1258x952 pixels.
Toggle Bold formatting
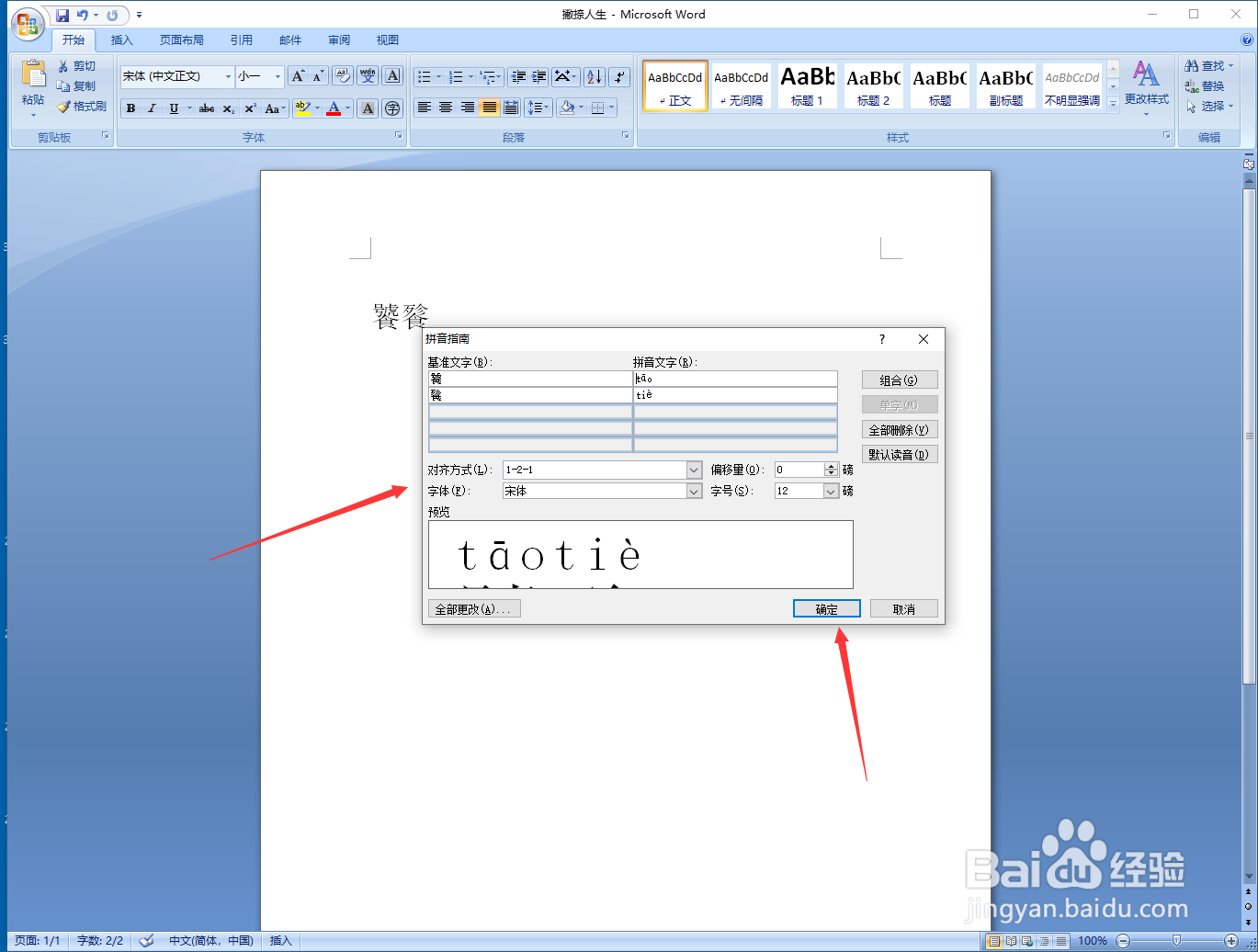point(131,108)
